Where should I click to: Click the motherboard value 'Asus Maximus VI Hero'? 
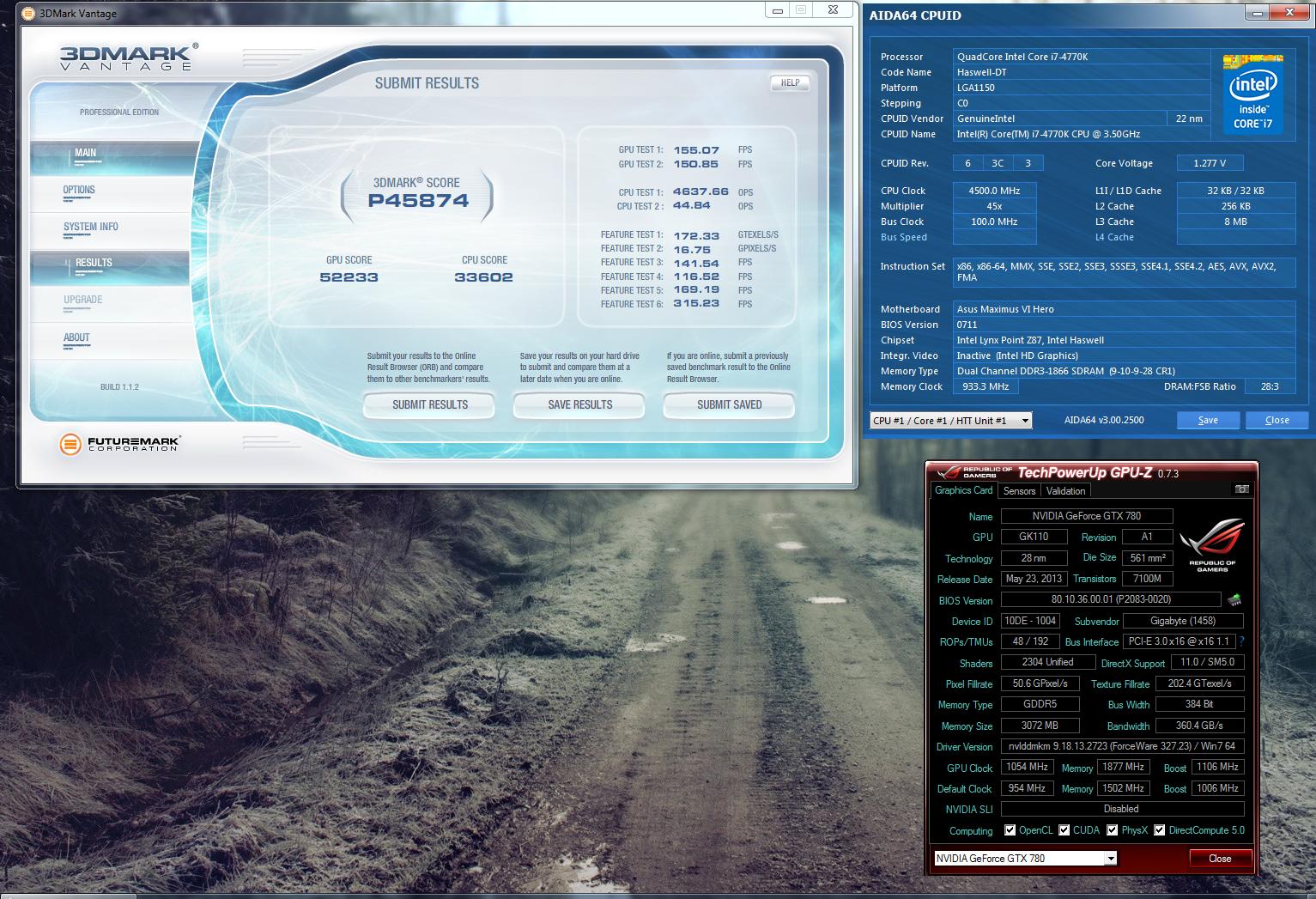[x=1005, y=309]
